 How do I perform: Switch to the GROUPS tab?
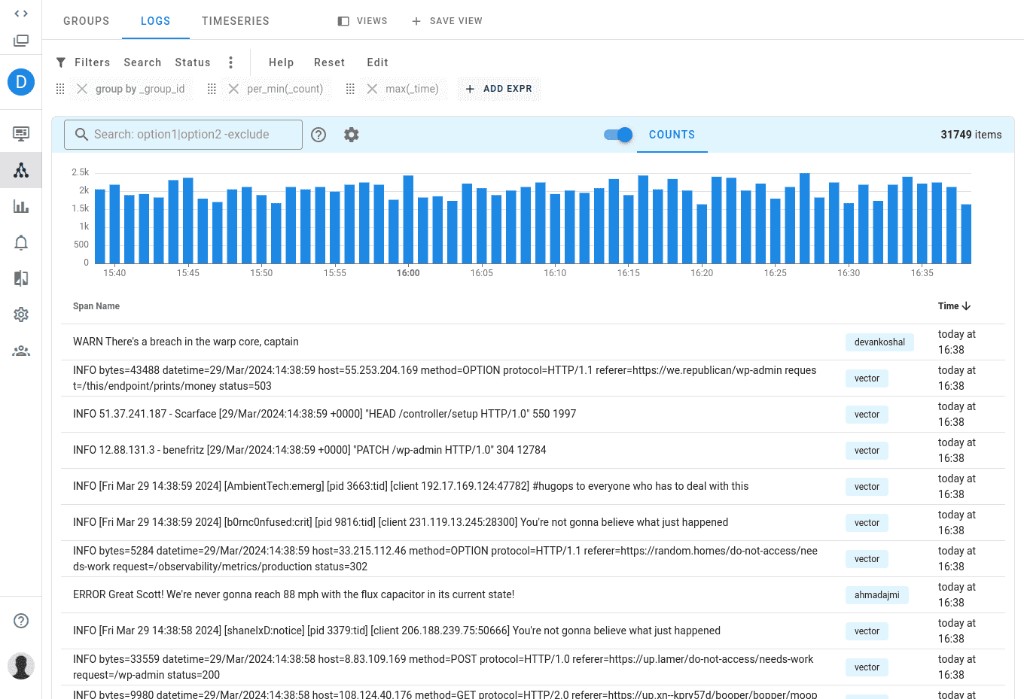(86, 20)
